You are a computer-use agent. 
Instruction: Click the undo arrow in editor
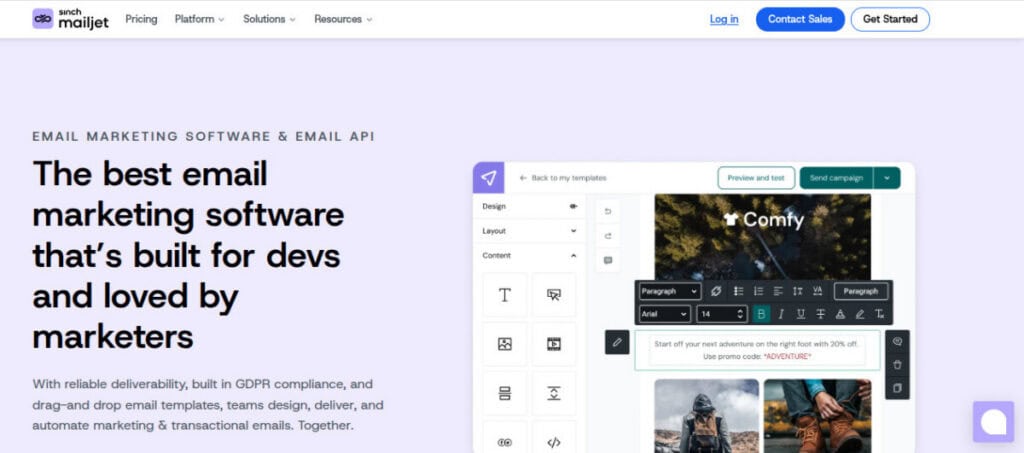point(608,211)
